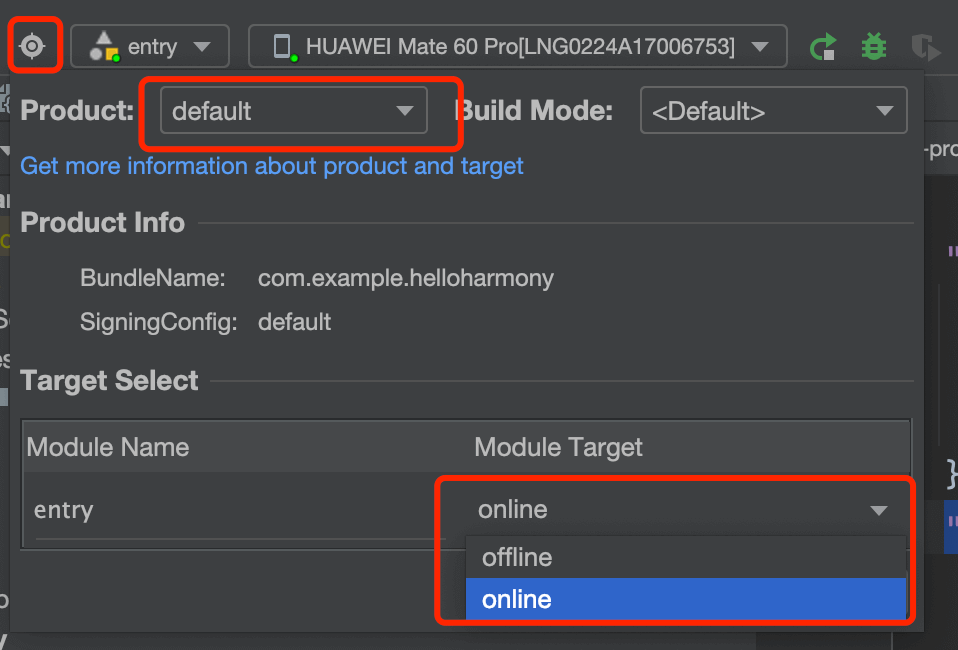The width and height of the screenshot is (958, 650).
Task: Open the Product dropdown showing default
Action: click(x=293, y=111)
